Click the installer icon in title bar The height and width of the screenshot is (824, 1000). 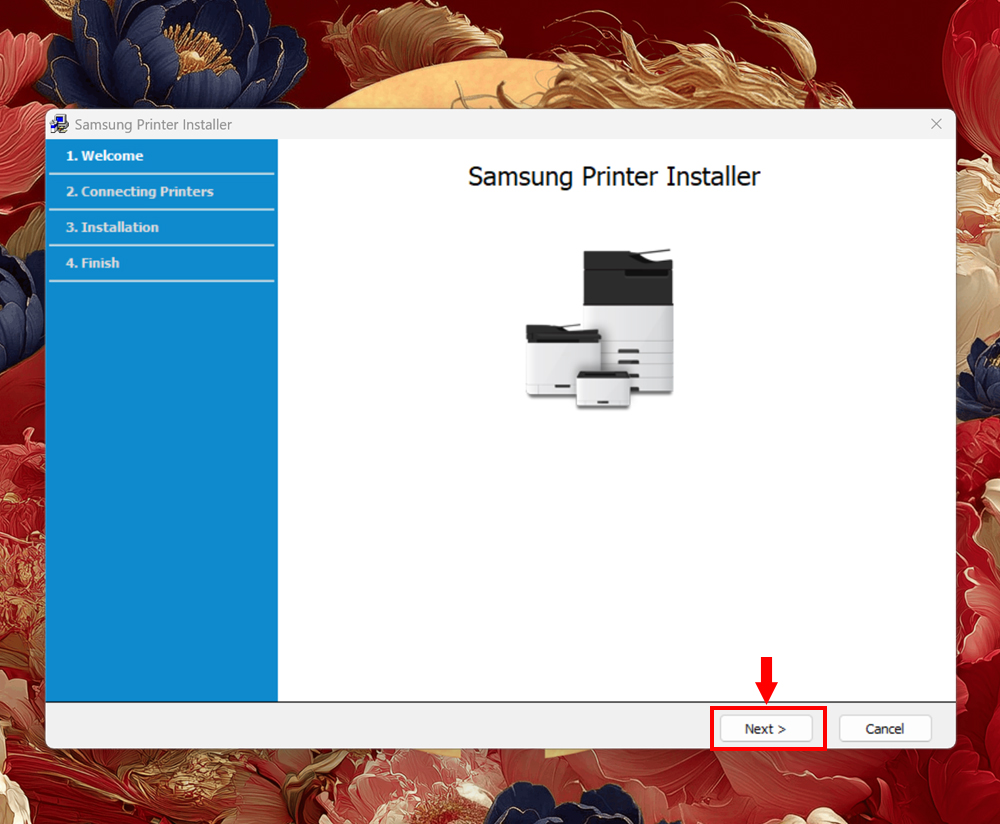59,124
